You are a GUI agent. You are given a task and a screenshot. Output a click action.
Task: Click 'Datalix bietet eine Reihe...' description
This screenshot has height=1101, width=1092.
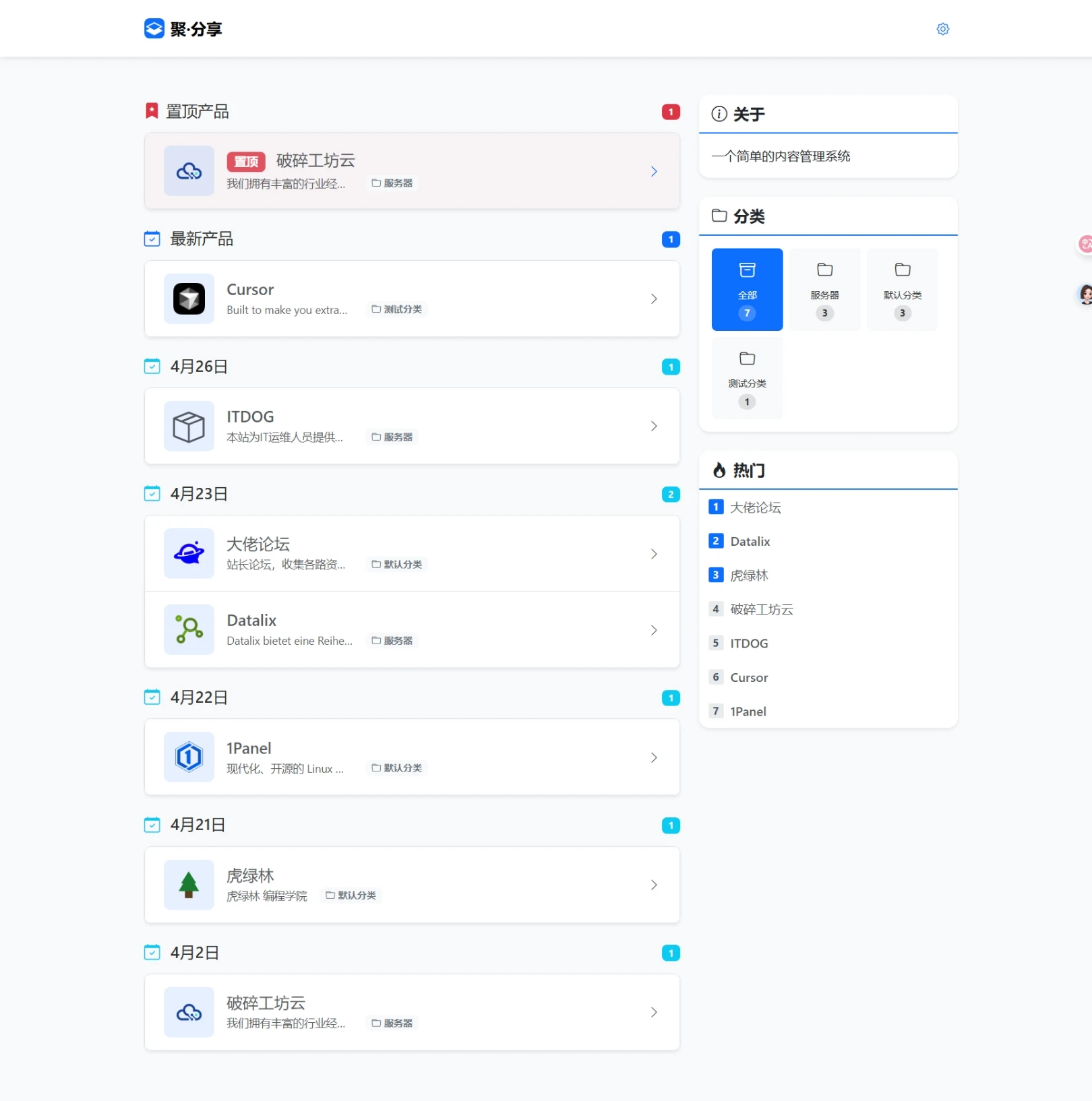tap(290, 641)
